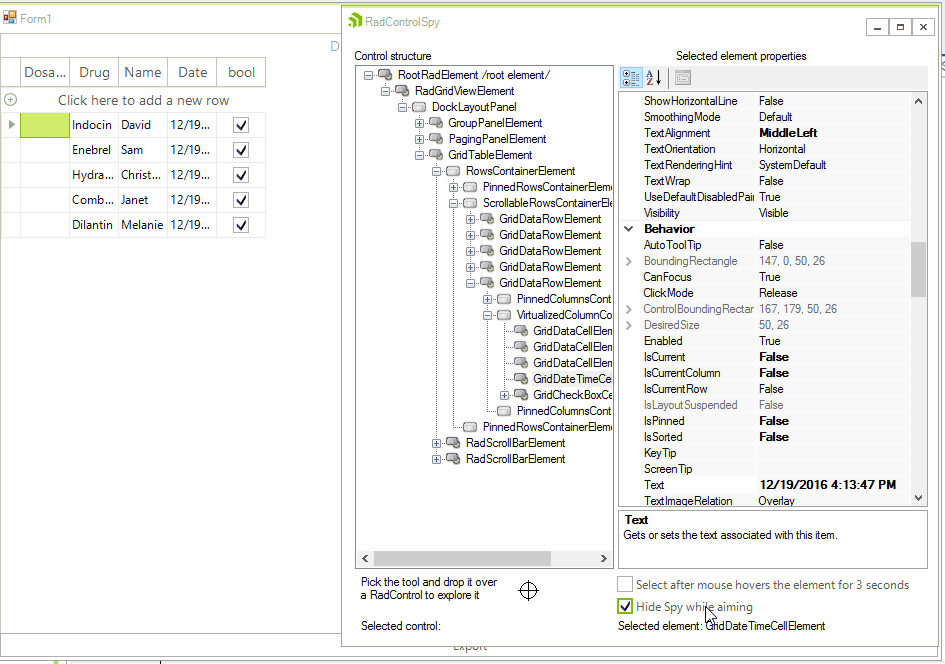The height and width of the screenshot is (664, 945).
Task: Click the categorized view icon in the property grid
Action: click(631, 78)
